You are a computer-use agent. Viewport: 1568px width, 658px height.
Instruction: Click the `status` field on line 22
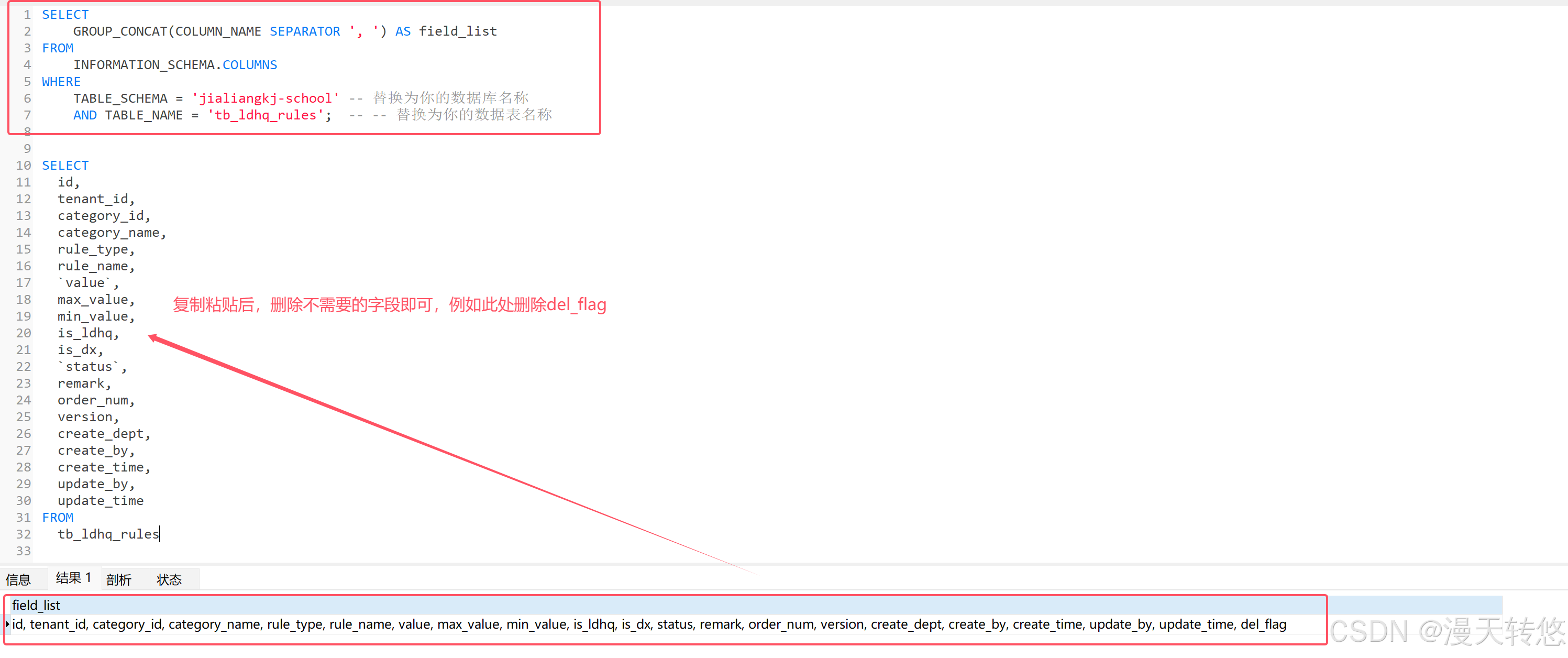(x=89, y=366)
